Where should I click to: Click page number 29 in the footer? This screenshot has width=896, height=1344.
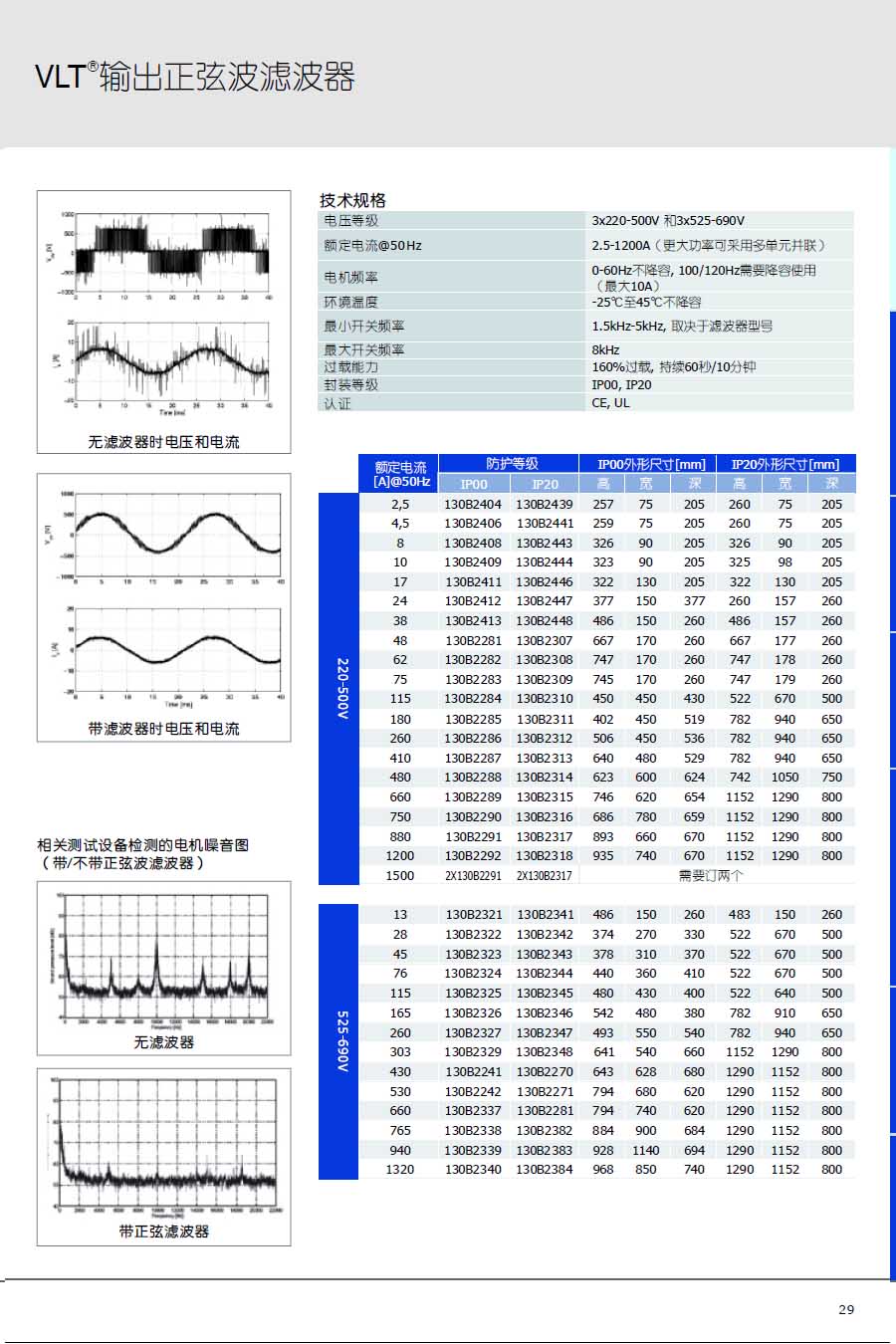point(846,1309)
